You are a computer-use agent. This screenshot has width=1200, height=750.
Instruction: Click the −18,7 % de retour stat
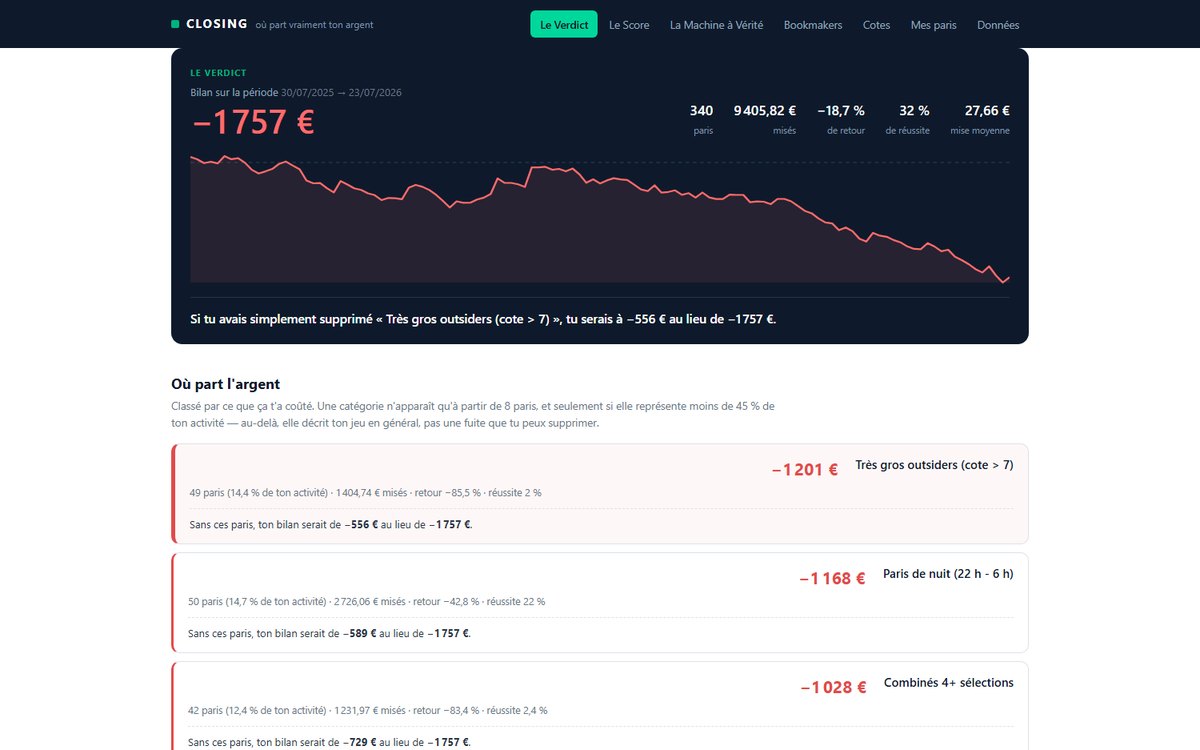coord(841,119)
